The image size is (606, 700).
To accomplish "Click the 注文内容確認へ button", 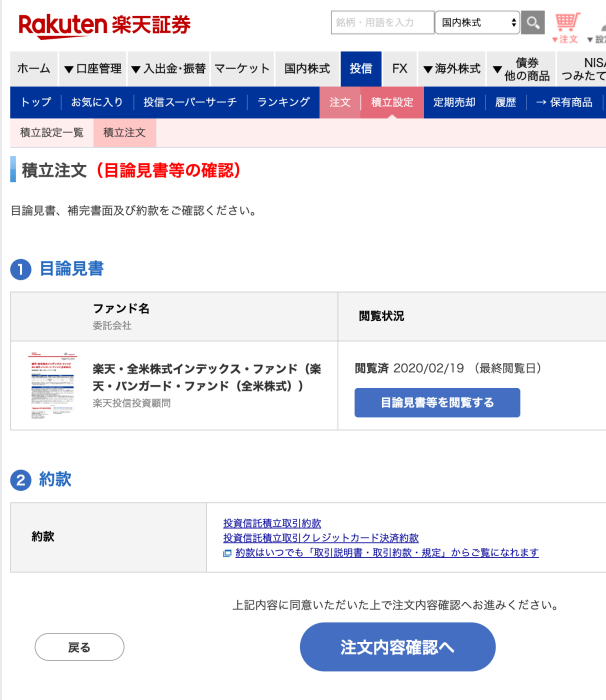I will point(397,647).
